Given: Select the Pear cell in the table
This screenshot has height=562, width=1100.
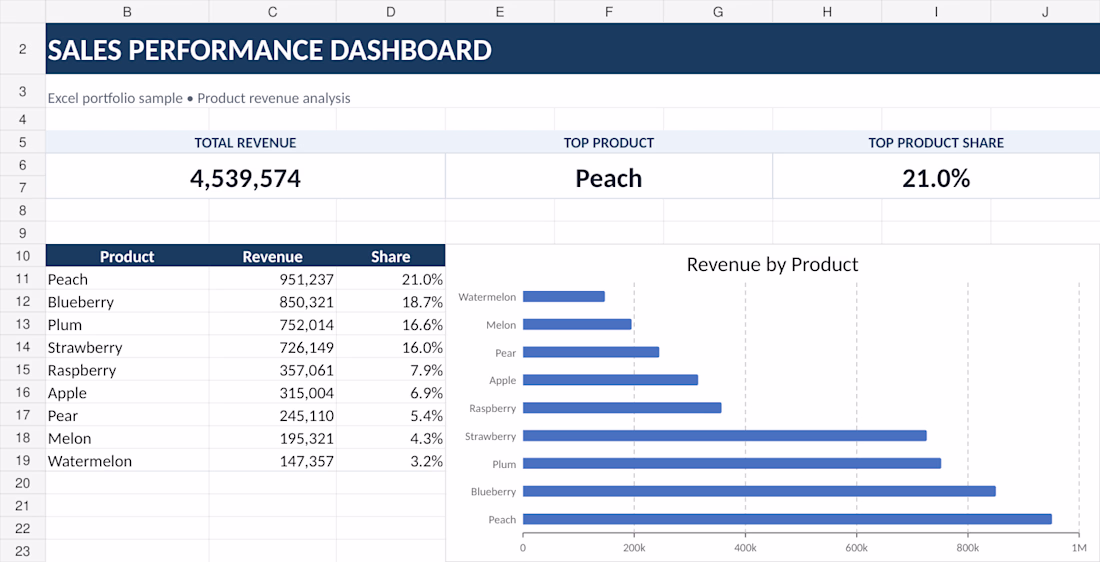Looking at the screenshot, I should [127, 415].
